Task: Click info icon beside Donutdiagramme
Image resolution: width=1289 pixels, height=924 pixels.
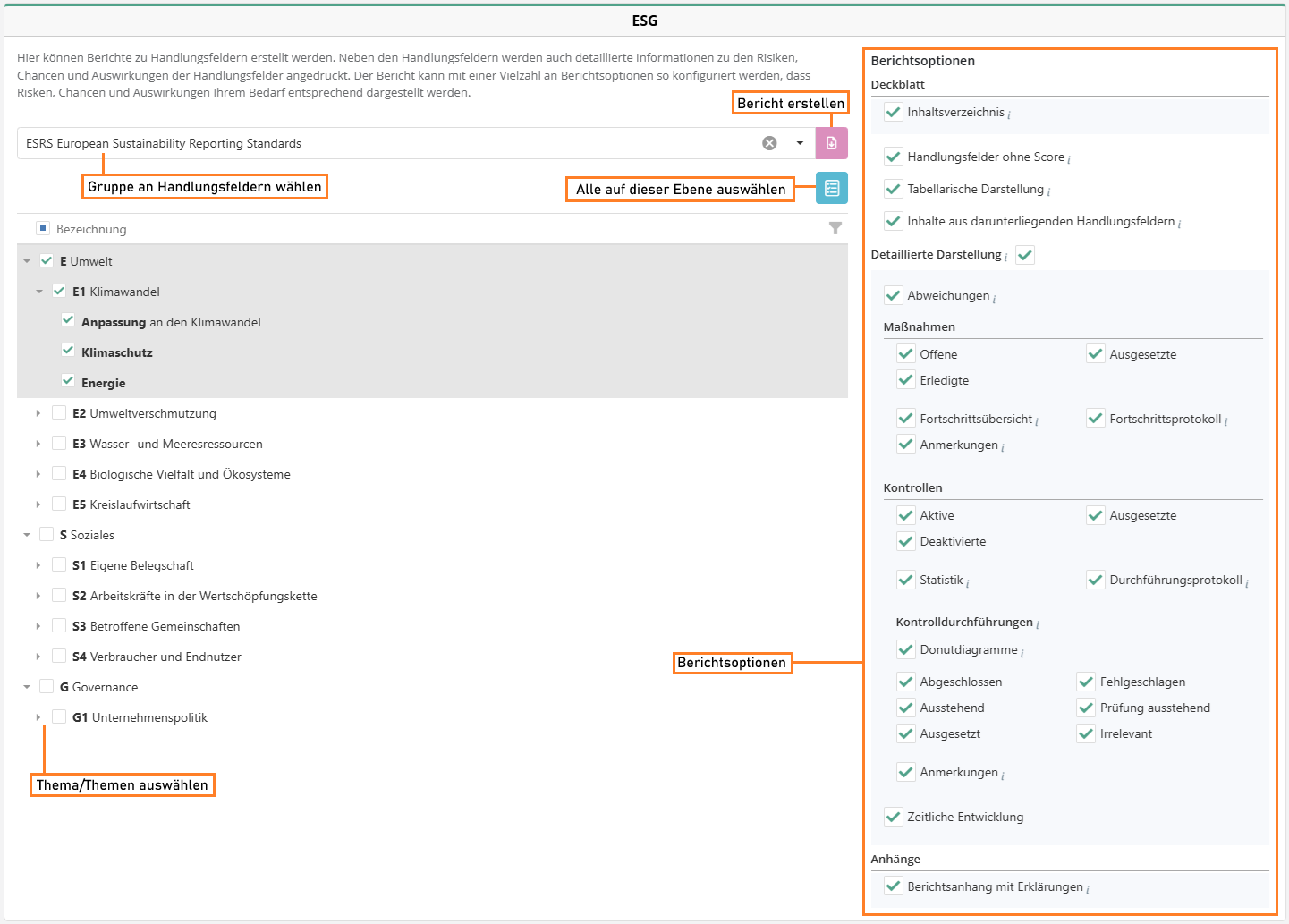Action: (x=1022, y=652)
